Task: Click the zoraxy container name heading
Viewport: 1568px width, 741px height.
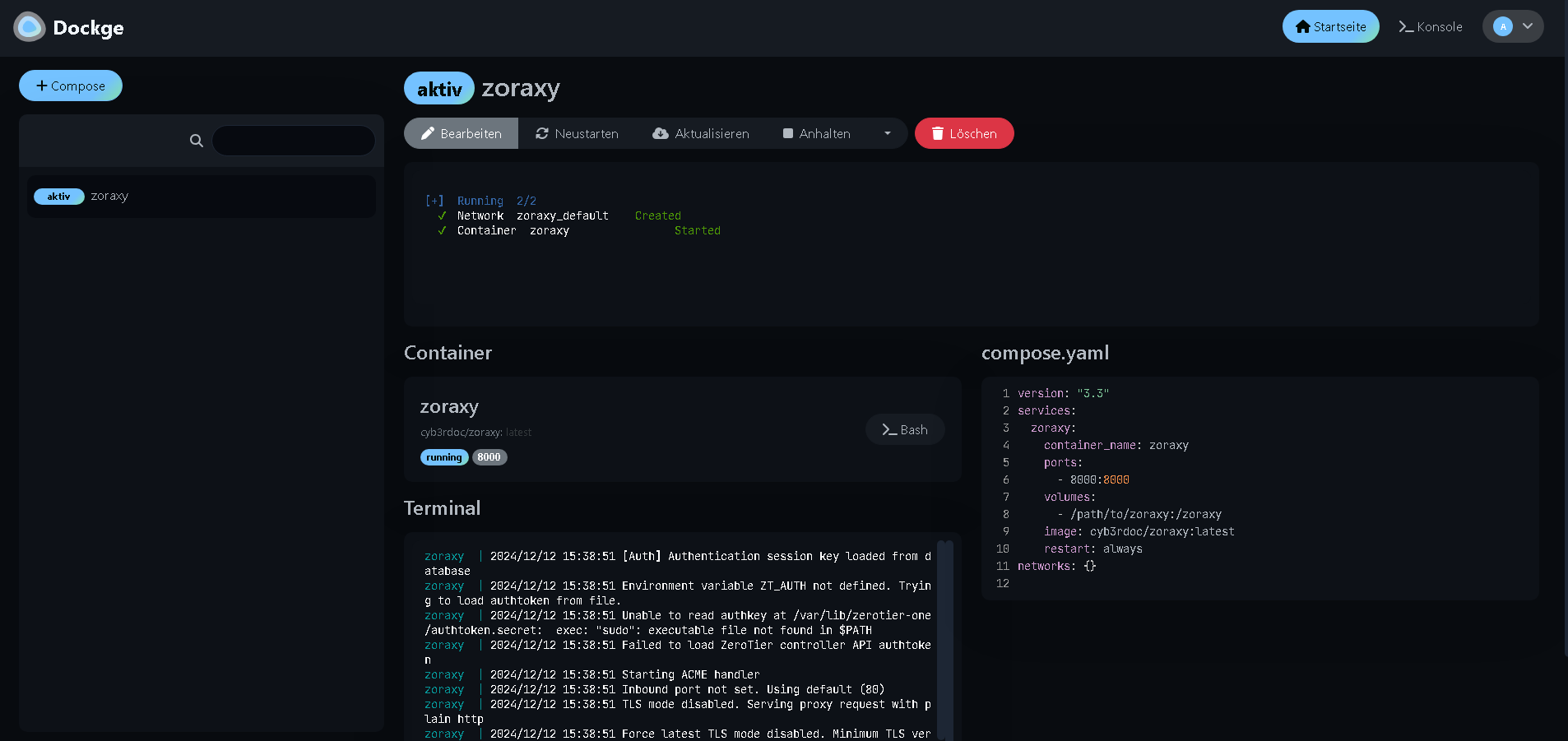Action: click(x=449, y=406)
